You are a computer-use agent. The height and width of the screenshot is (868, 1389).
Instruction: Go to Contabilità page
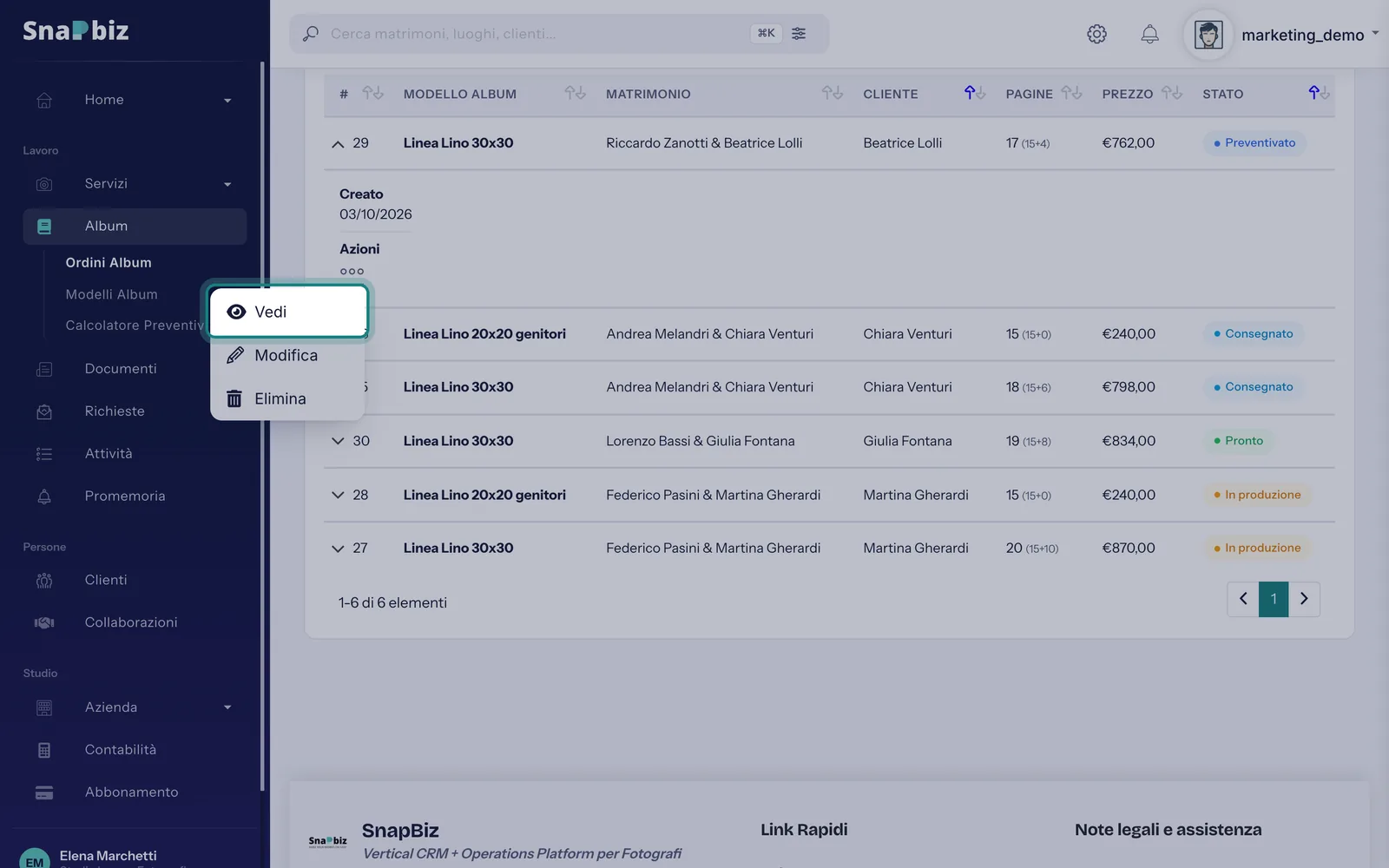(x=121, y=750)
